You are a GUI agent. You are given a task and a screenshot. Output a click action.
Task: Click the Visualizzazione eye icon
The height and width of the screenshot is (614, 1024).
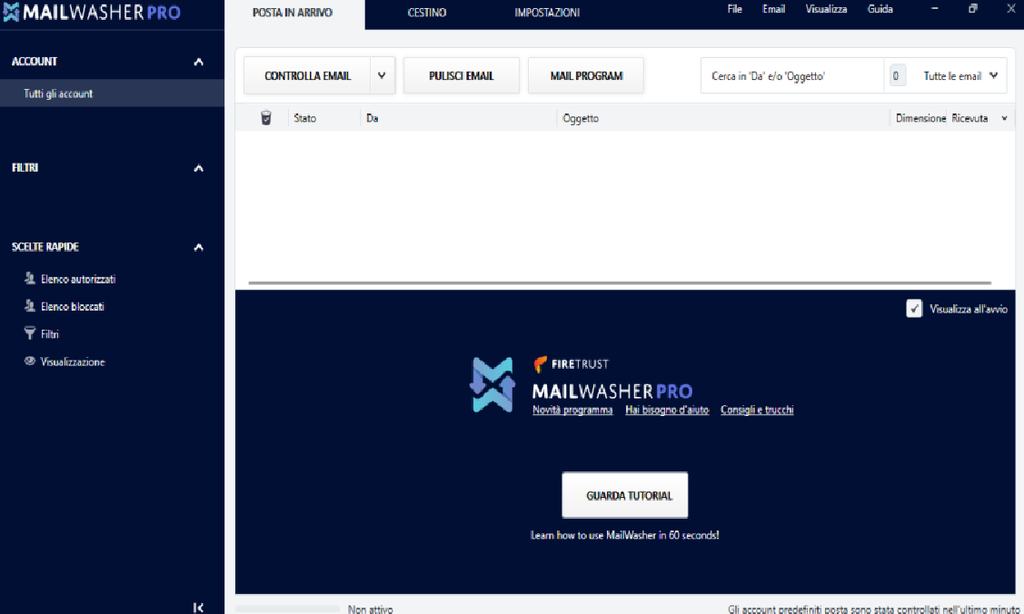(x=29, y=361)
